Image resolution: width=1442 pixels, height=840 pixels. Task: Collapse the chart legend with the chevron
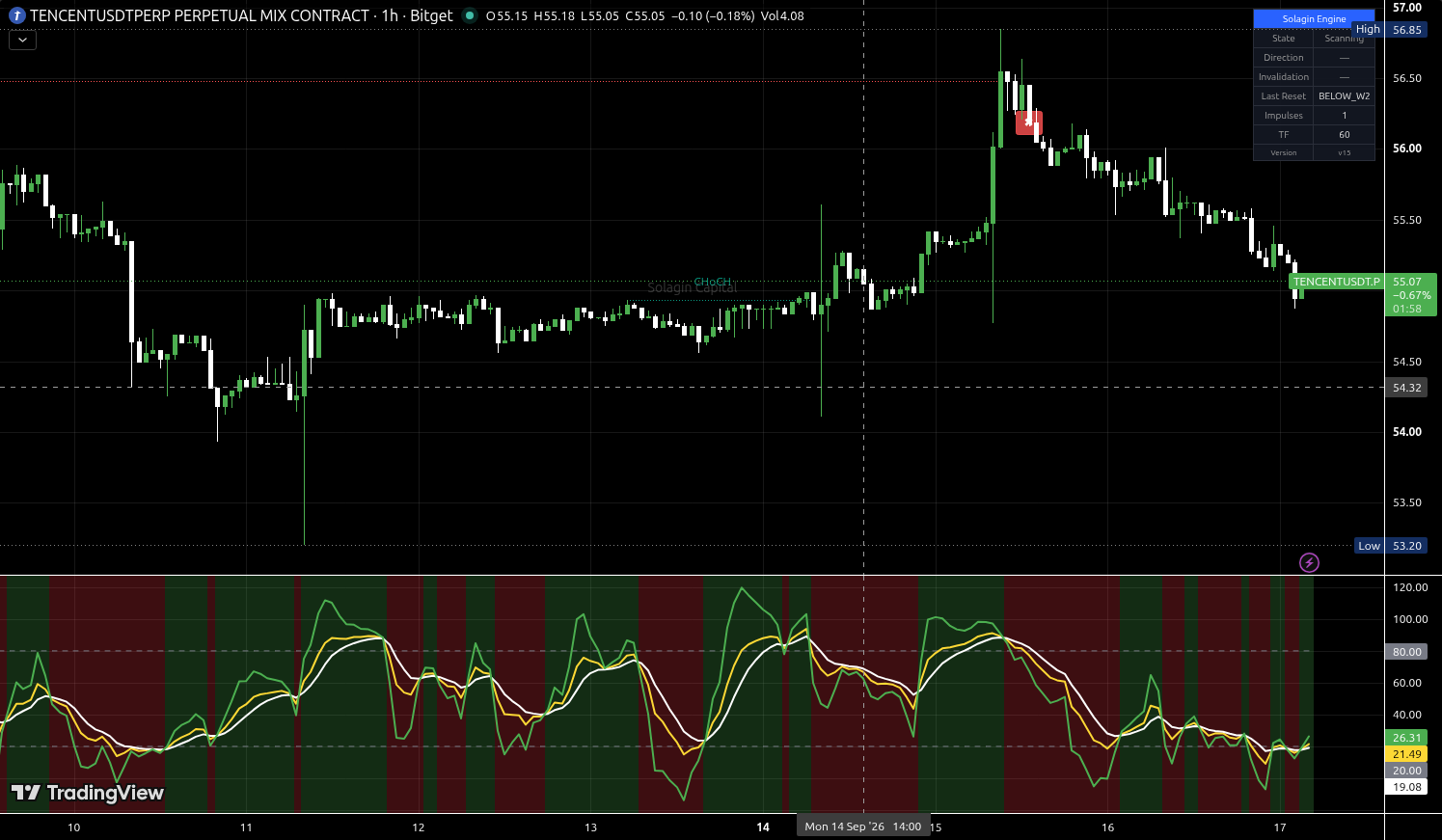22,40
